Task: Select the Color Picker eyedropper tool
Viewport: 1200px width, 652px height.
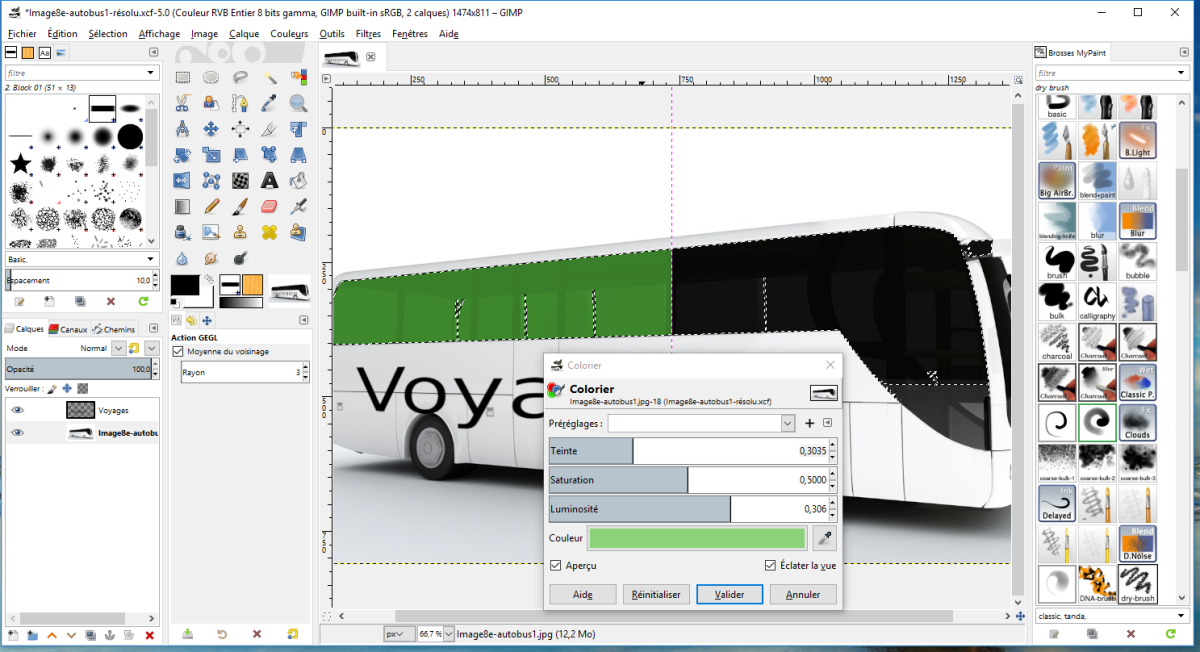Action: (269, 103)
